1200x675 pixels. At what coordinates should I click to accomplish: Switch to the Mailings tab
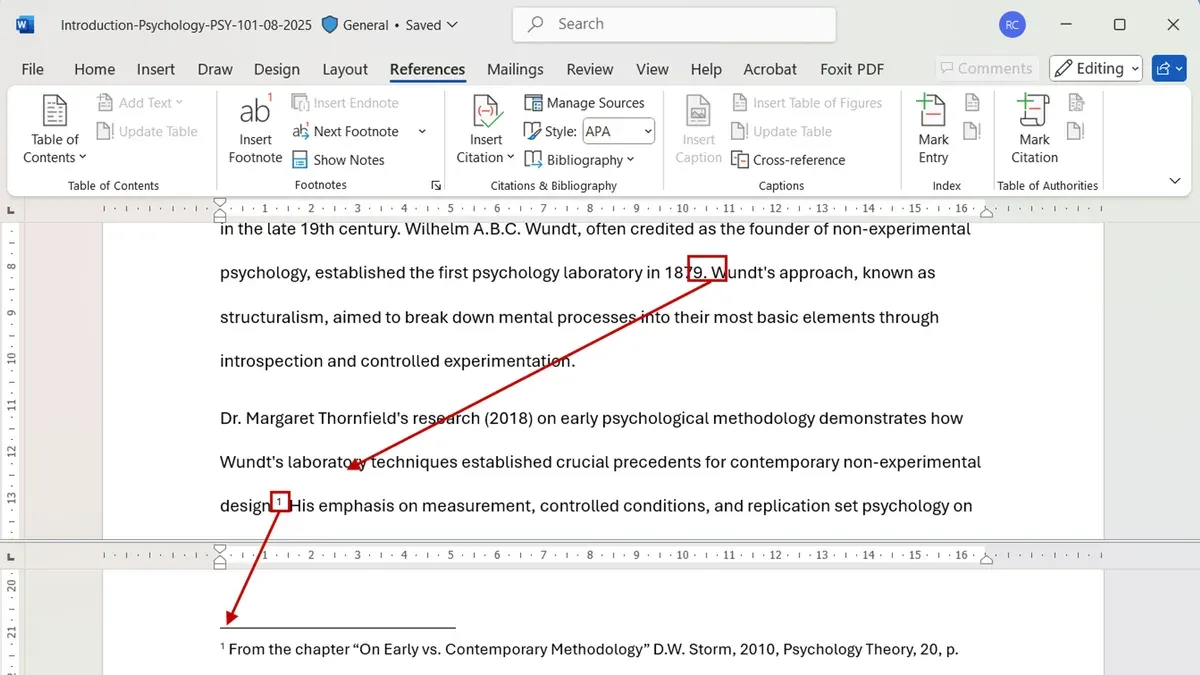point(515,69)
